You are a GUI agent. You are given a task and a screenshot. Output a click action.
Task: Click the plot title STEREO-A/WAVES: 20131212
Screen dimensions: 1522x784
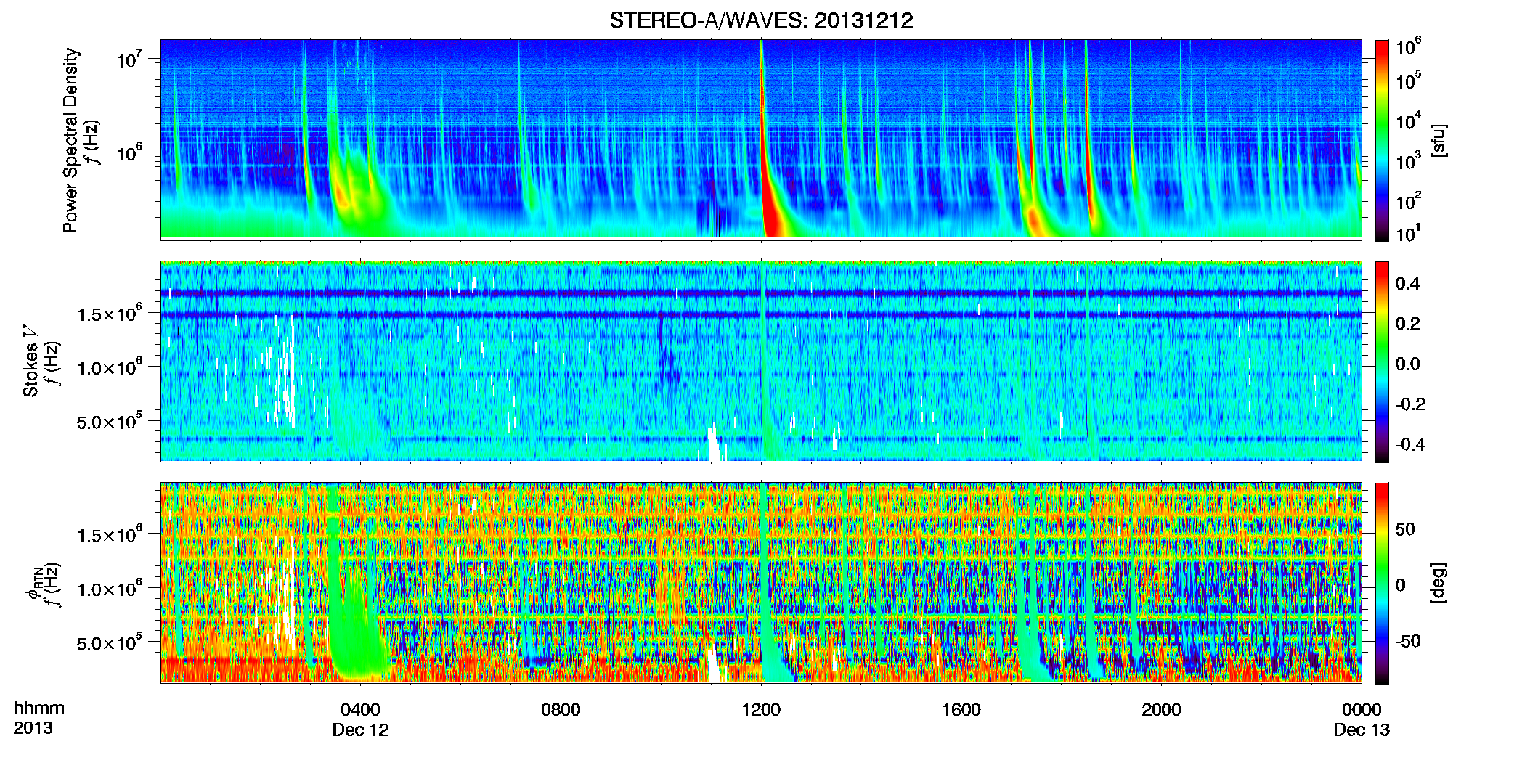[x=761, y=20]
